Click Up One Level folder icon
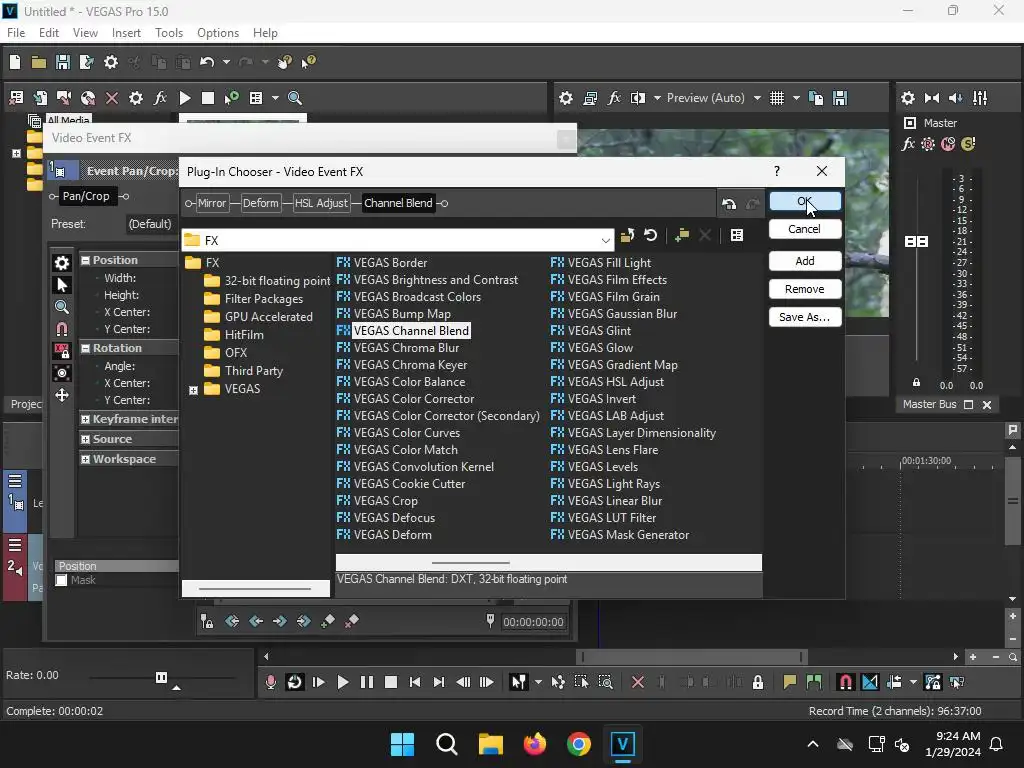This screenshot has height=768, width=1024. 627,235
